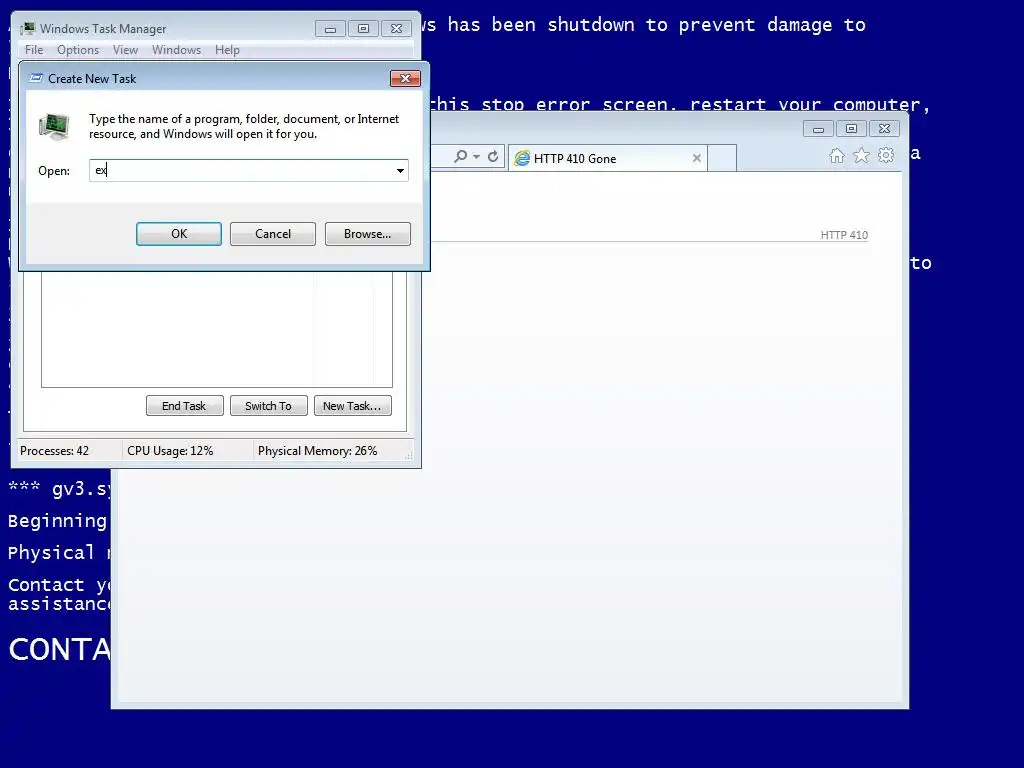This screenshot has height=768, width=1024.
Task: Click the Switch To button
Action: [268, 406]
